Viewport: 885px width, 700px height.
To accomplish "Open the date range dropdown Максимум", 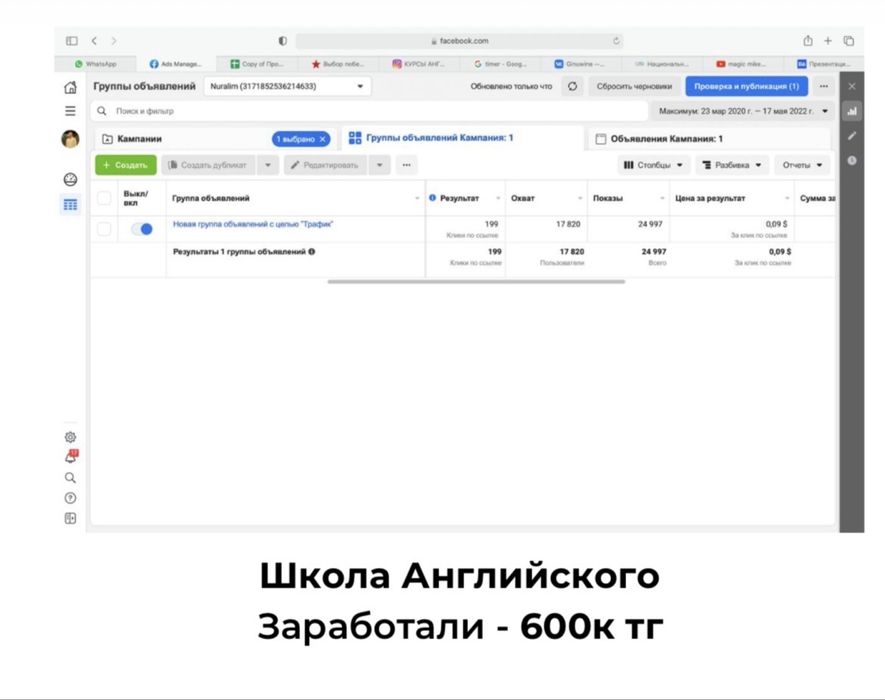I will pyautogui.click(x=743, y=111).
